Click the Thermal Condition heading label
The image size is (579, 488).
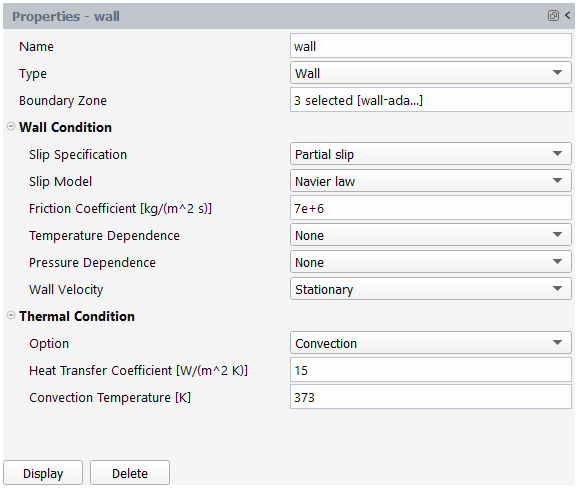pos(77,316)
